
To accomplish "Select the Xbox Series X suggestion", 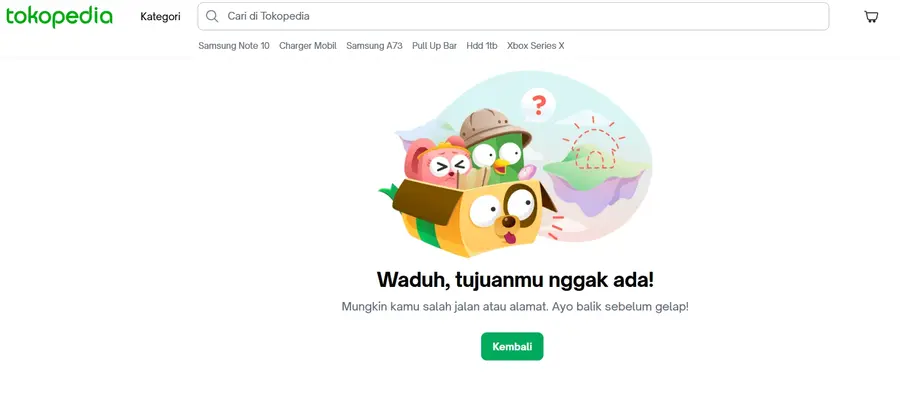I will [x=536, y=45].
